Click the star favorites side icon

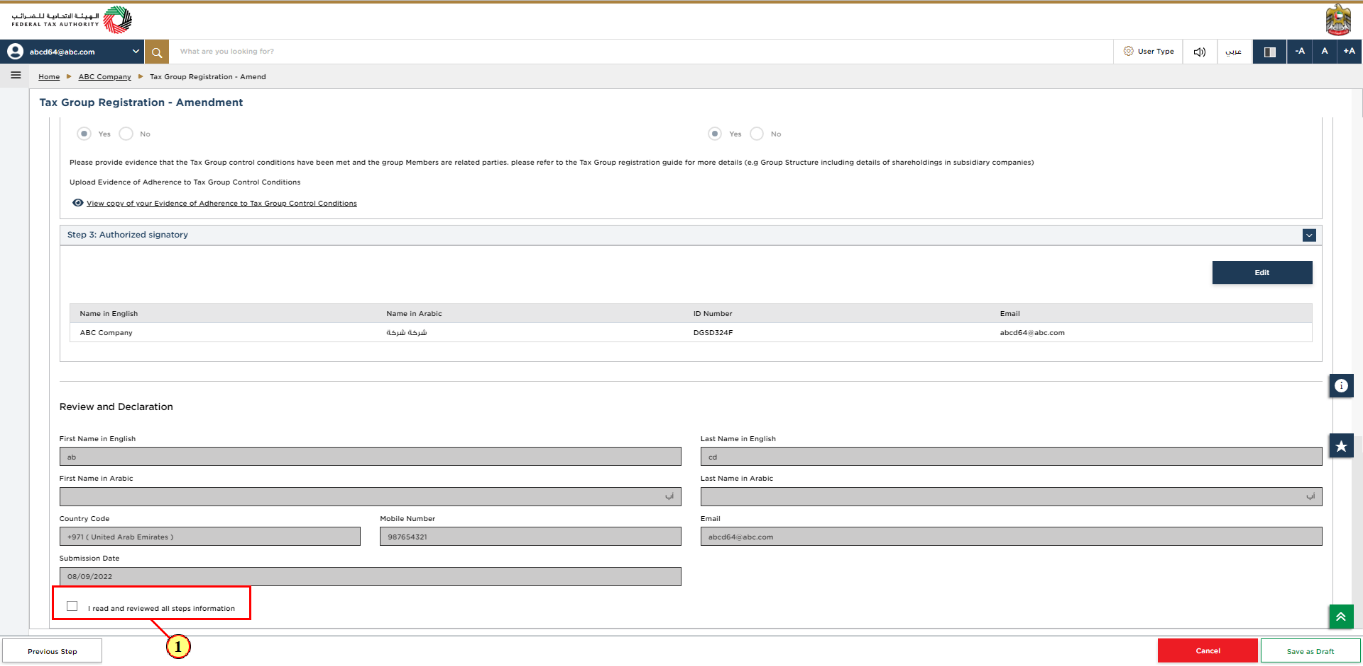coord(1341,446)
